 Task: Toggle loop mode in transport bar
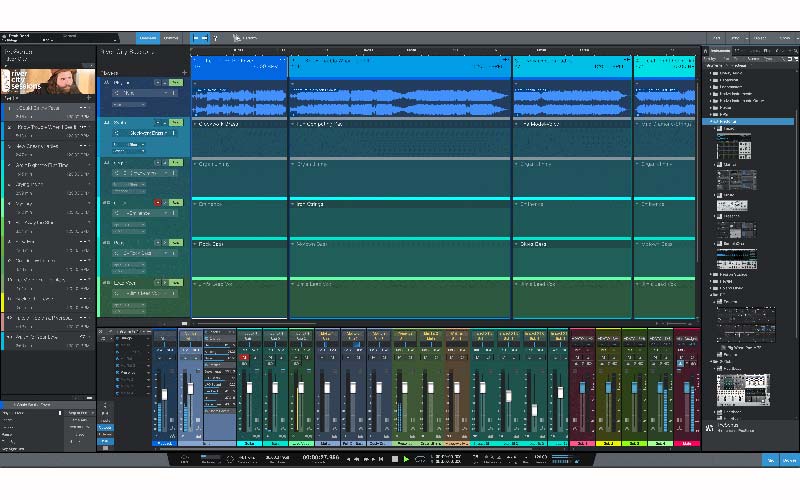pos(420,459)
